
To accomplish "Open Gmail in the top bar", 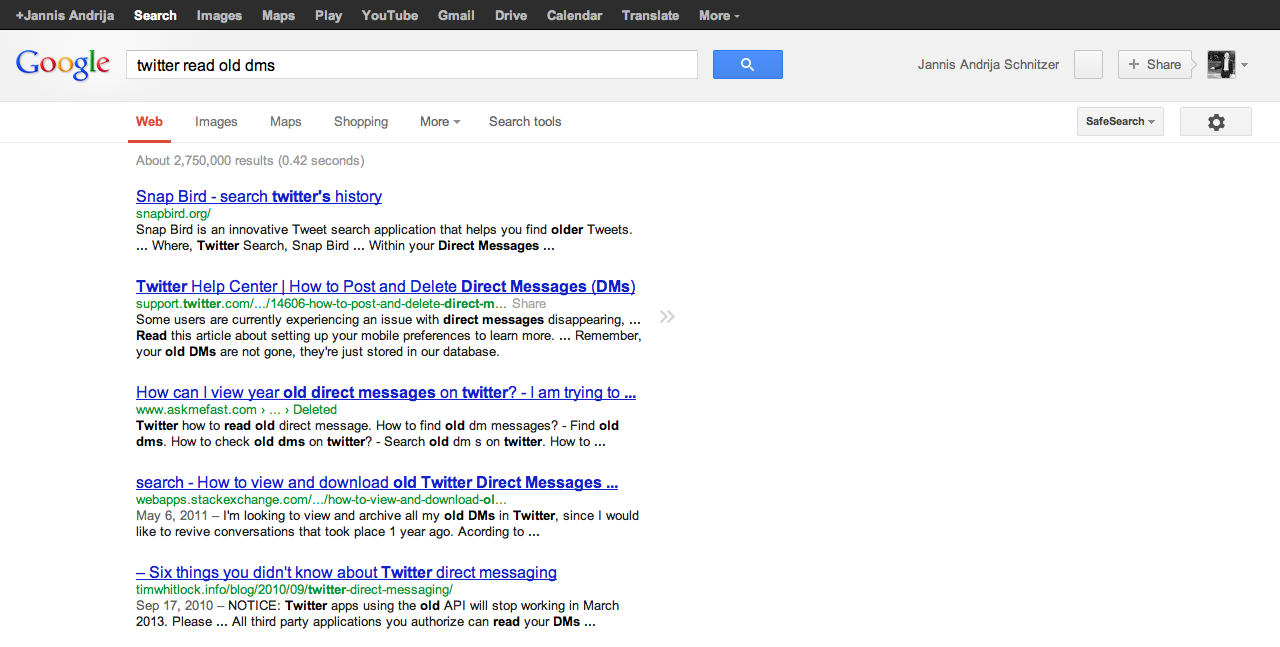I will (456, 15).
